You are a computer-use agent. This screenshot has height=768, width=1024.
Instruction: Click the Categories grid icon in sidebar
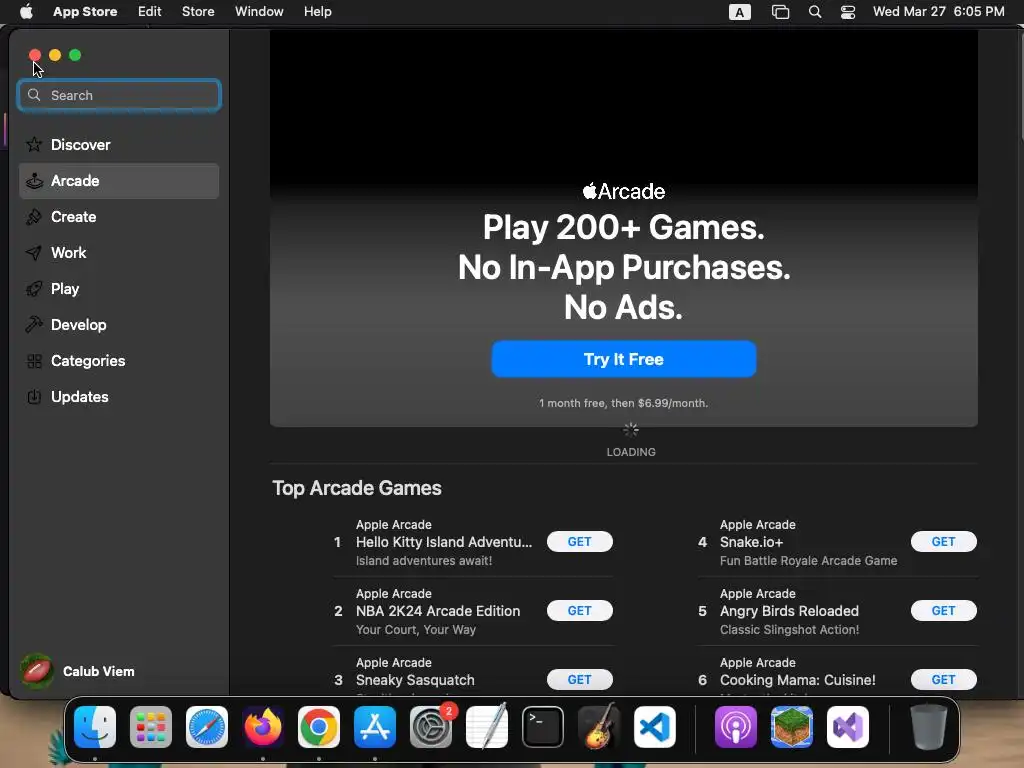click(x=34, y=360)
